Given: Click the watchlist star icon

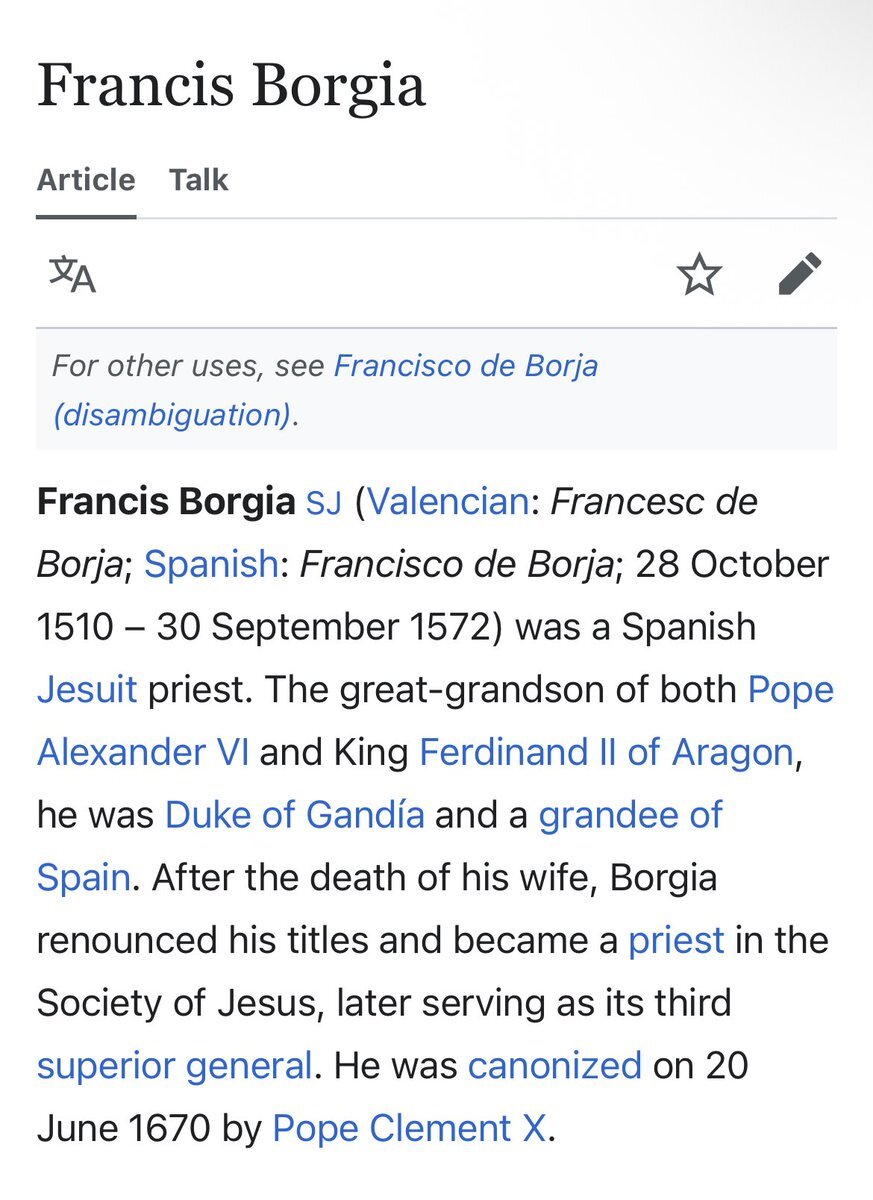Looking at the screenshot, I should [x=699, y=274].
